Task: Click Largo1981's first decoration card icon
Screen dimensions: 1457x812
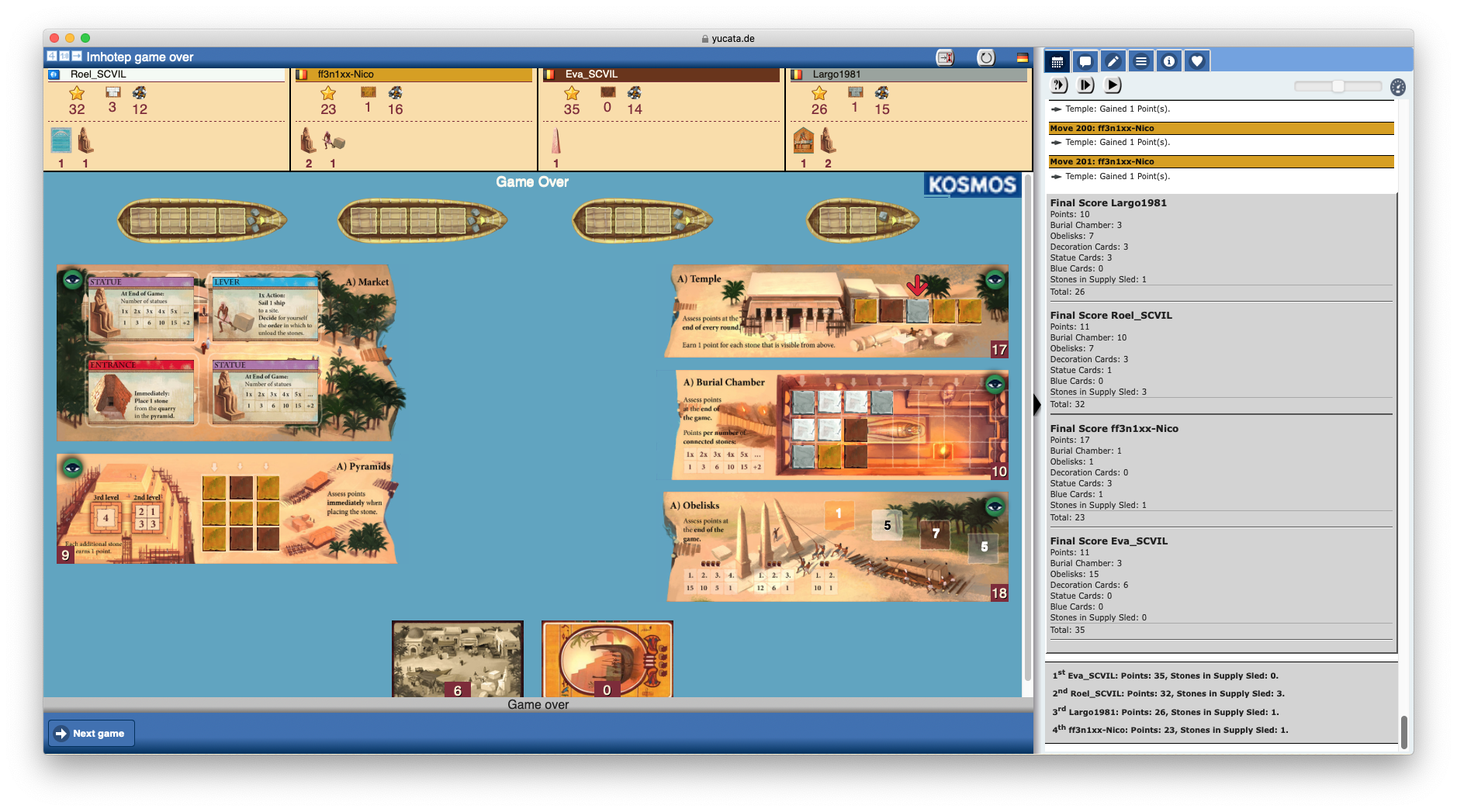Action: (804, 140)
